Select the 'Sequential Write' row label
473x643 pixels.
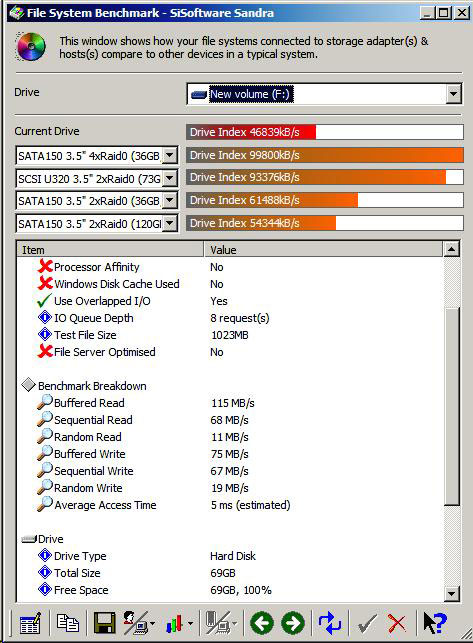[x=94, y=471]
